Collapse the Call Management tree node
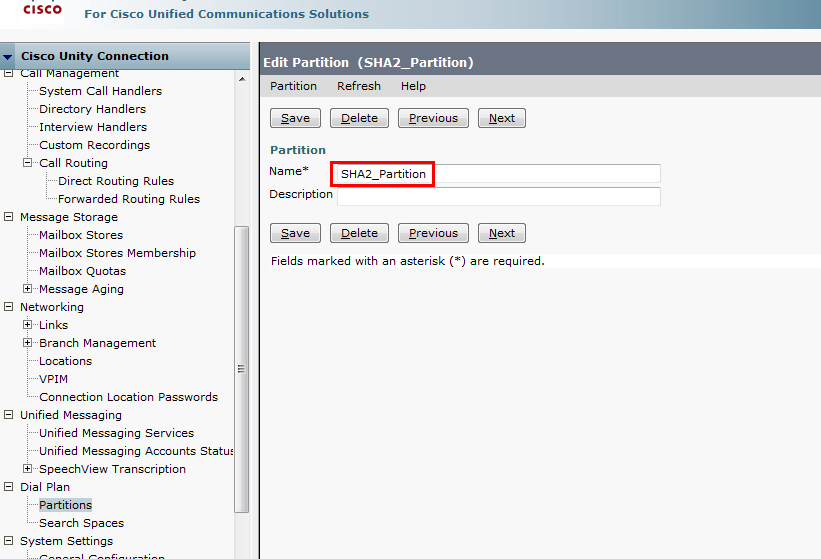The width and height of the screenshot is (821, 559). (x=8, y=73)
